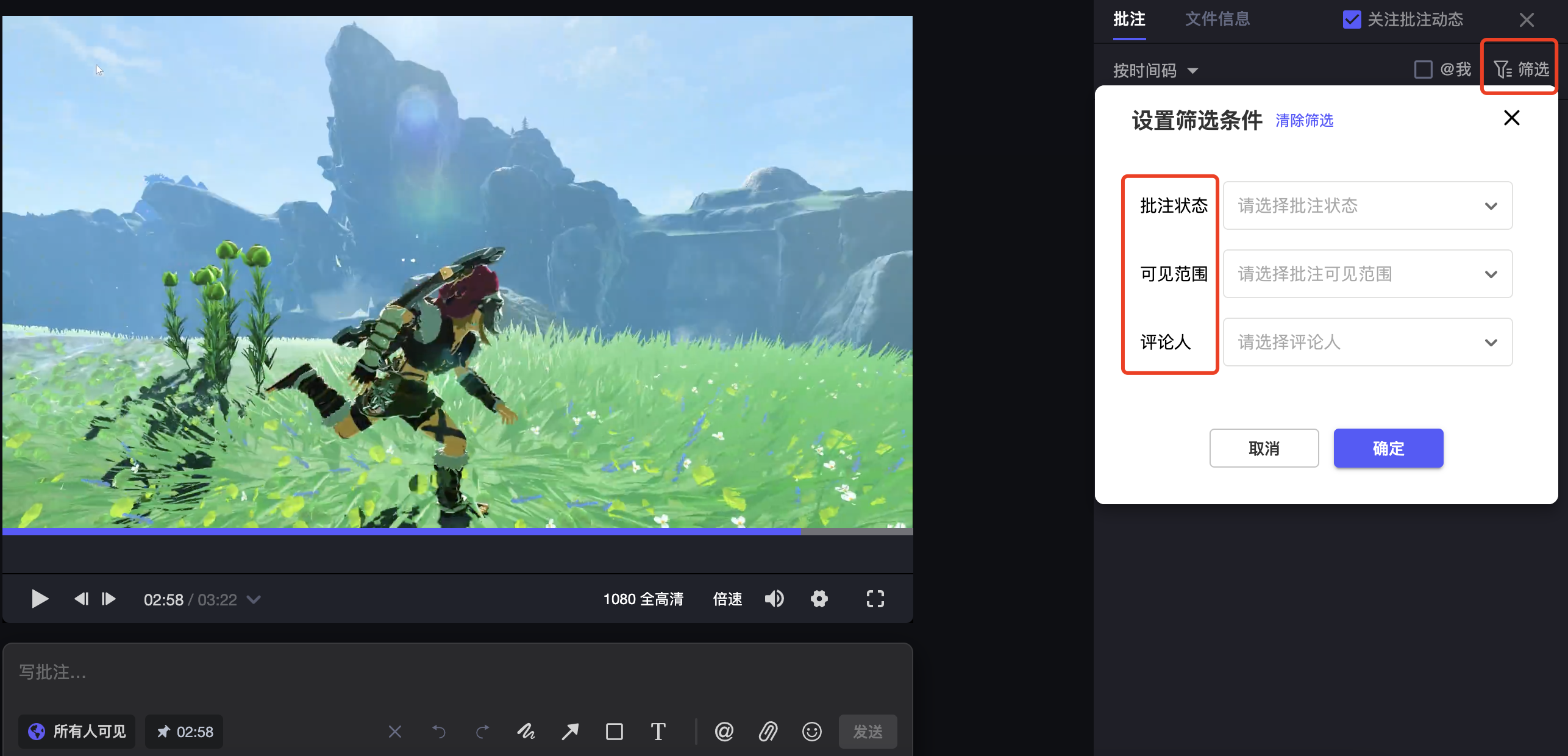Image resolution: width=1568 pixels, height=756 pixels.
Task: Select the text annotation tool
Action: [x=658, y=731]
